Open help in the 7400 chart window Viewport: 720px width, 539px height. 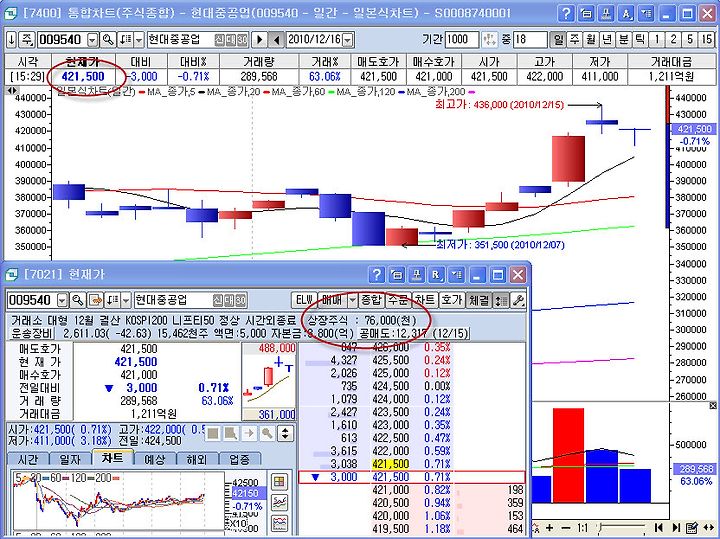(566, 13)
